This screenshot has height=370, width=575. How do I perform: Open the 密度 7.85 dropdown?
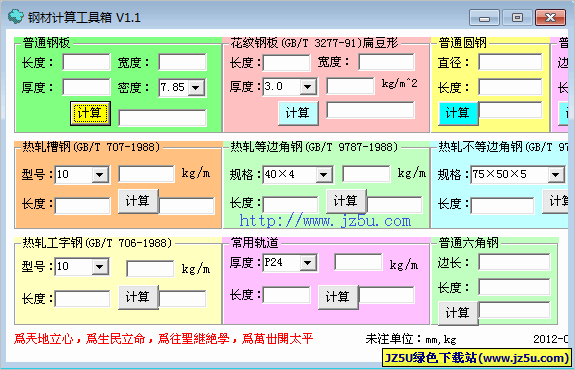tap(196, 88)
